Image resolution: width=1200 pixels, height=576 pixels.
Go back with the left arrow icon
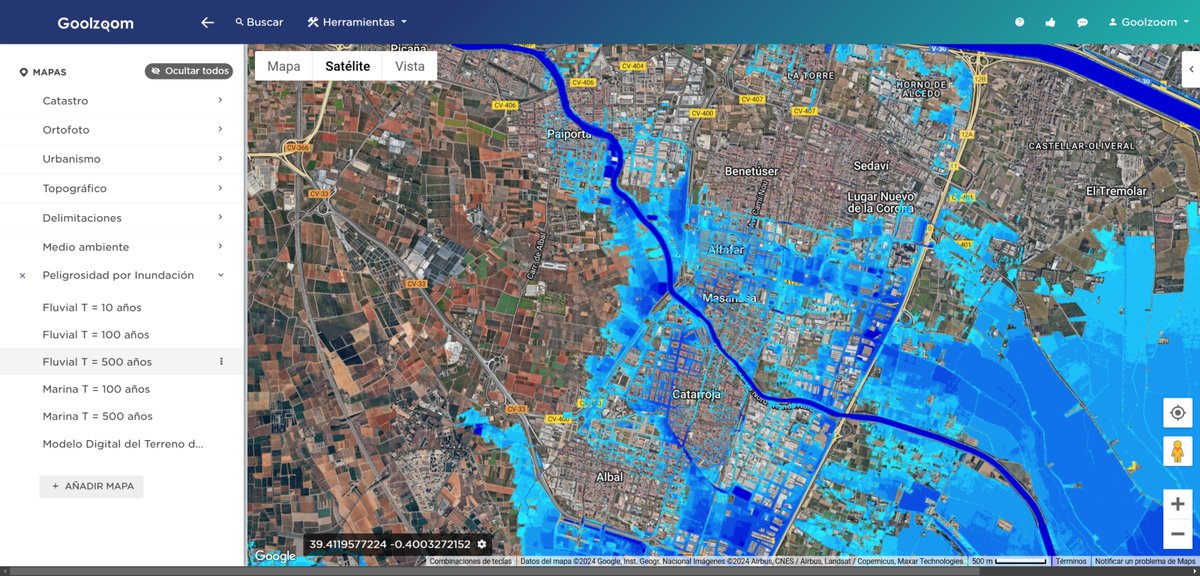[207, 22]
